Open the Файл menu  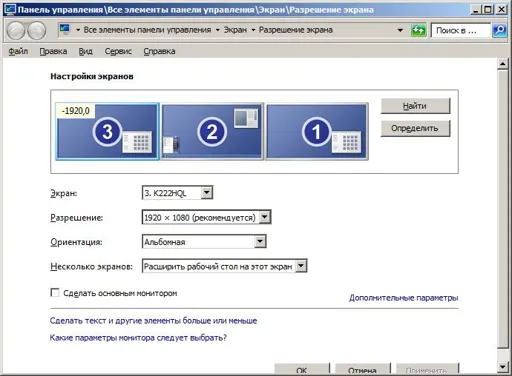pos(18,51)
